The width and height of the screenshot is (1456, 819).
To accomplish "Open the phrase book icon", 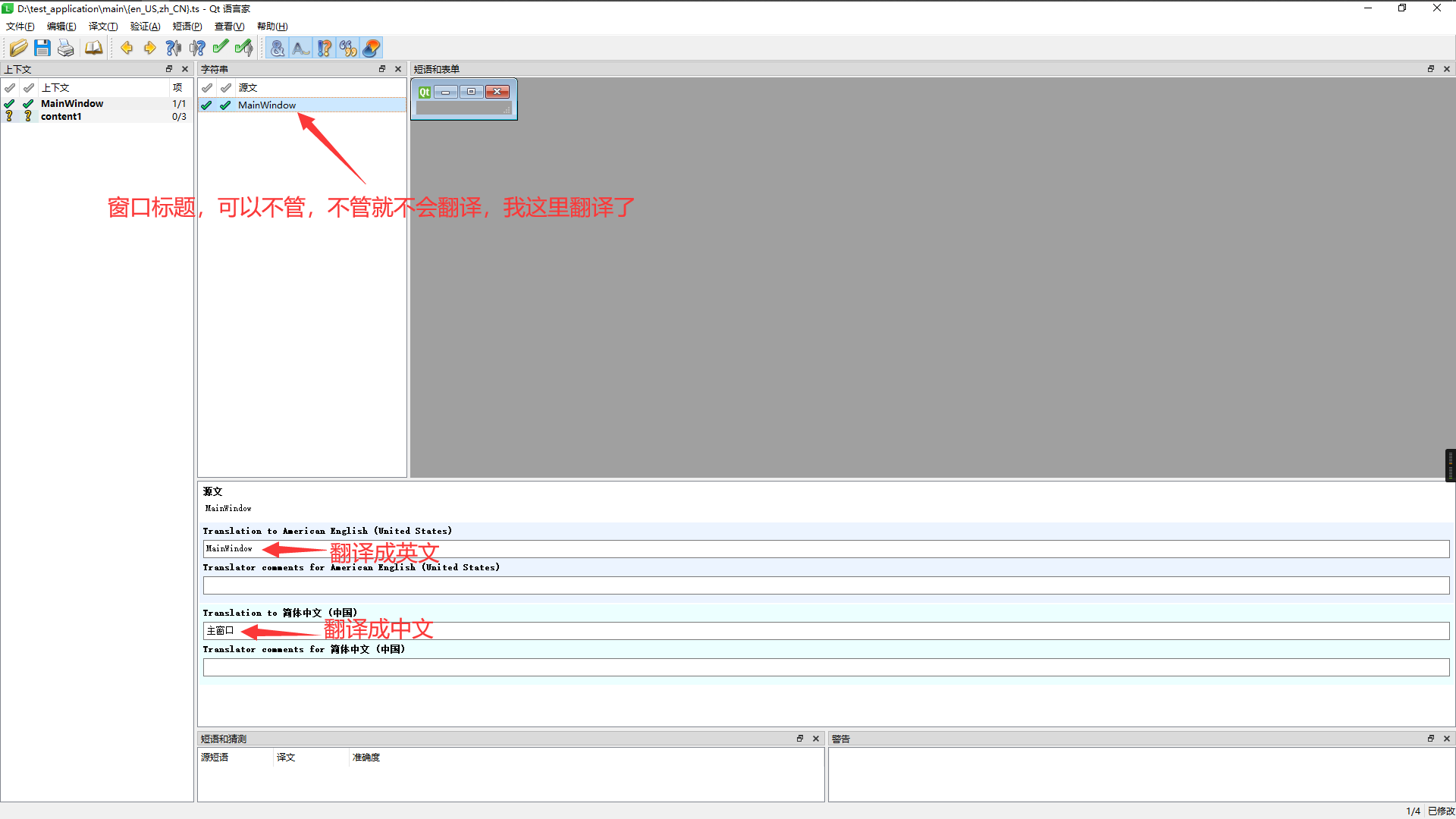I will click(93, 49).
